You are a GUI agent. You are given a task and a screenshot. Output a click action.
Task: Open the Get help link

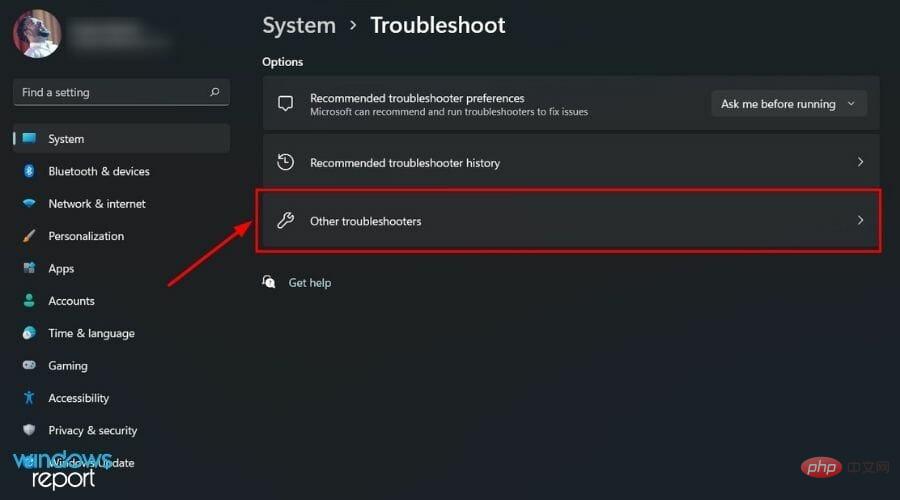tap(309, 283)
